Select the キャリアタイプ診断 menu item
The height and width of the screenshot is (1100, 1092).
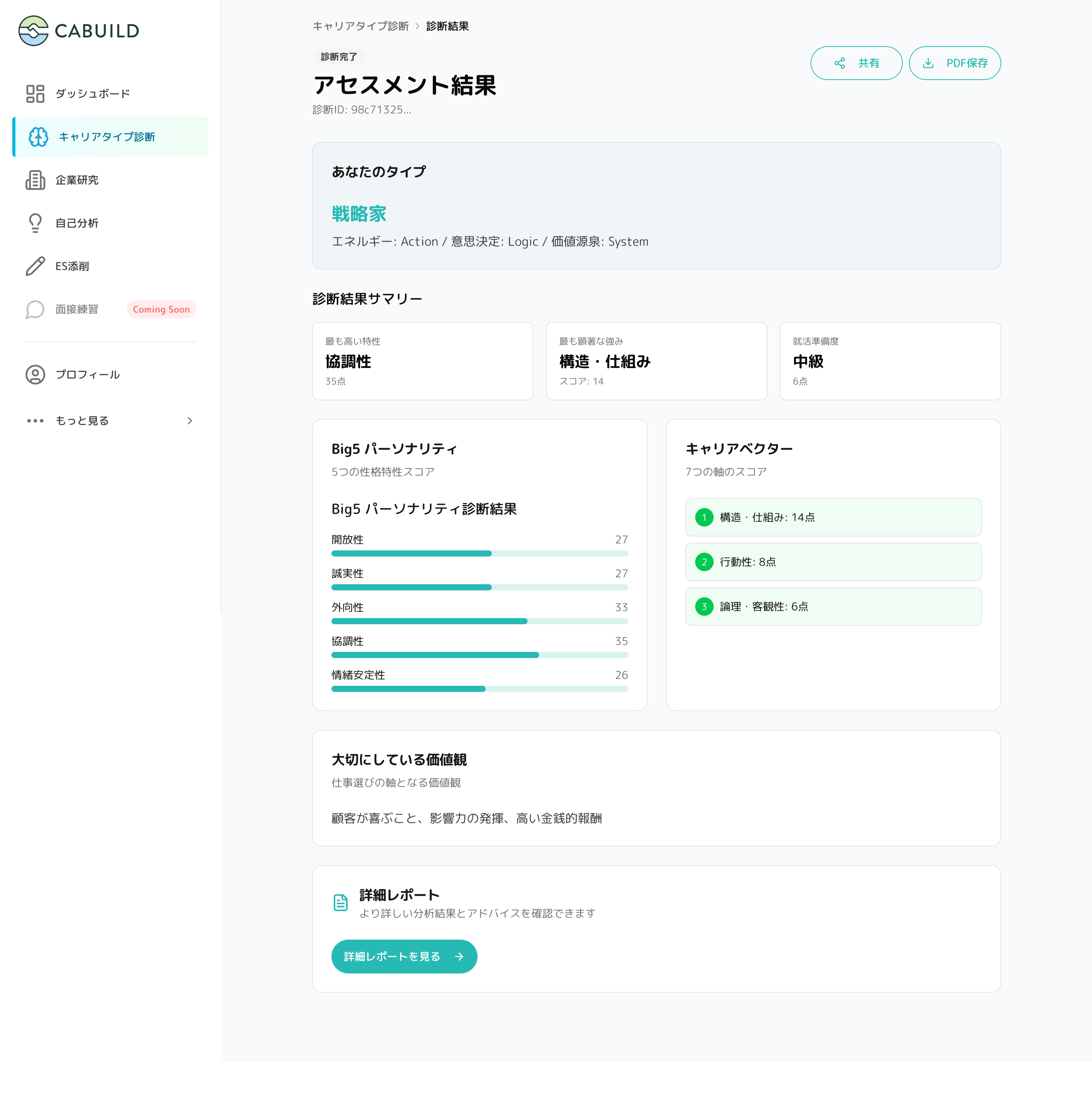coord(110,137)
